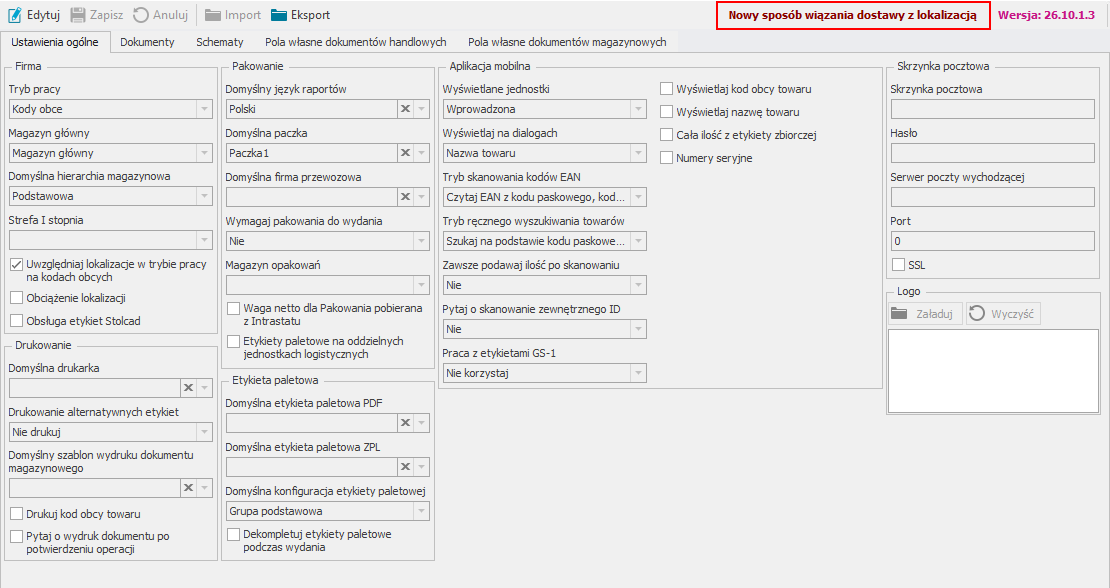Enable Cała ilość z etykiety zbiorczej
Image resolution: width=1110 pixels, height=588 pixels.
pos(666,134)
